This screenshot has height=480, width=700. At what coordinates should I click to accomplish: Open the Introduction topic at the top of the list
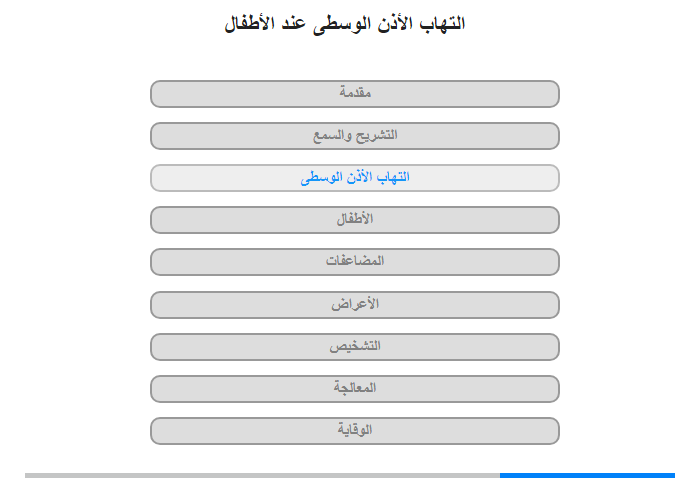coord(355,93)
